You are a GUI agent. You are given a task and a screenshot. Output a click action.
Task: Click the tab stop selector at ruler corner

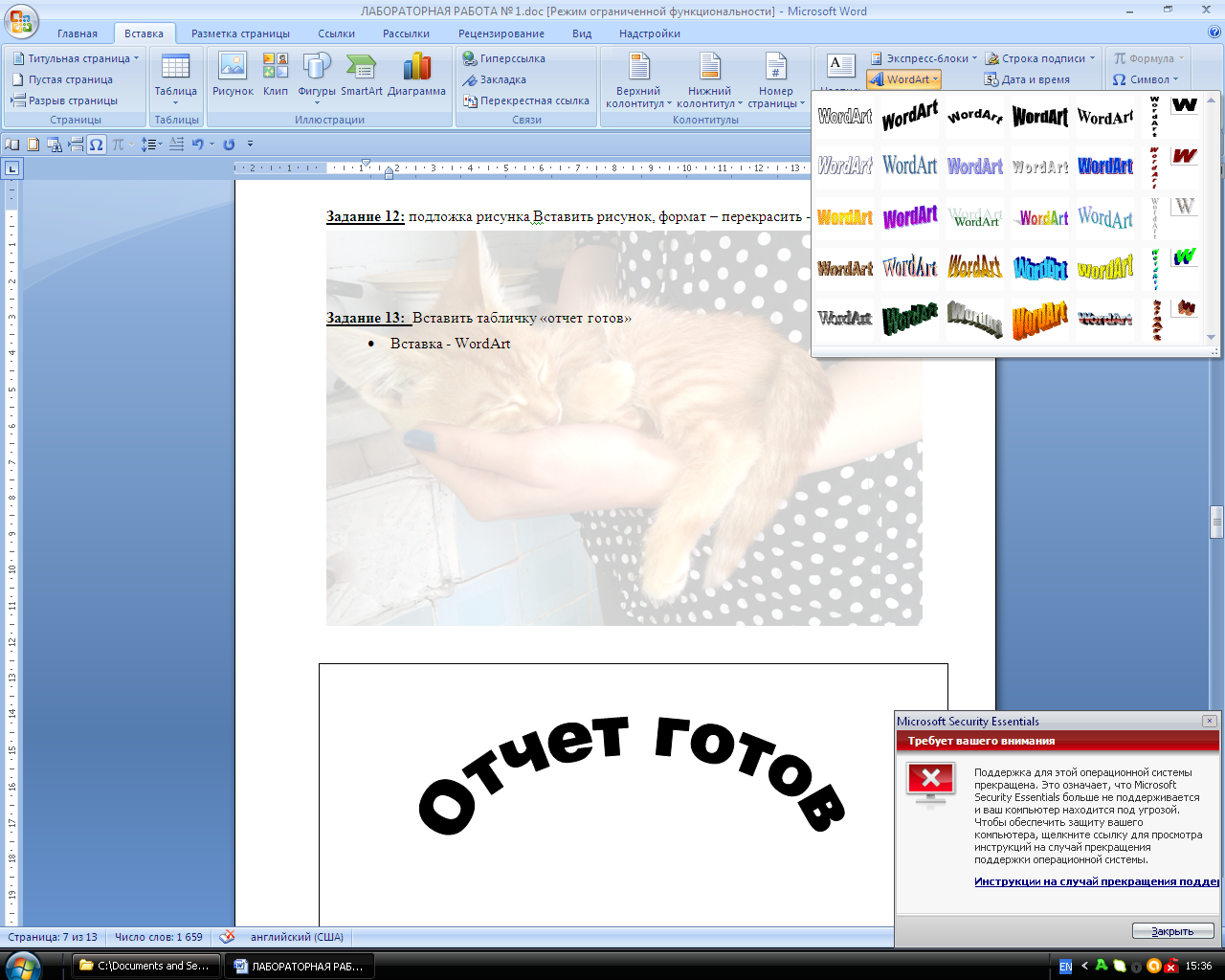(11, 168)
